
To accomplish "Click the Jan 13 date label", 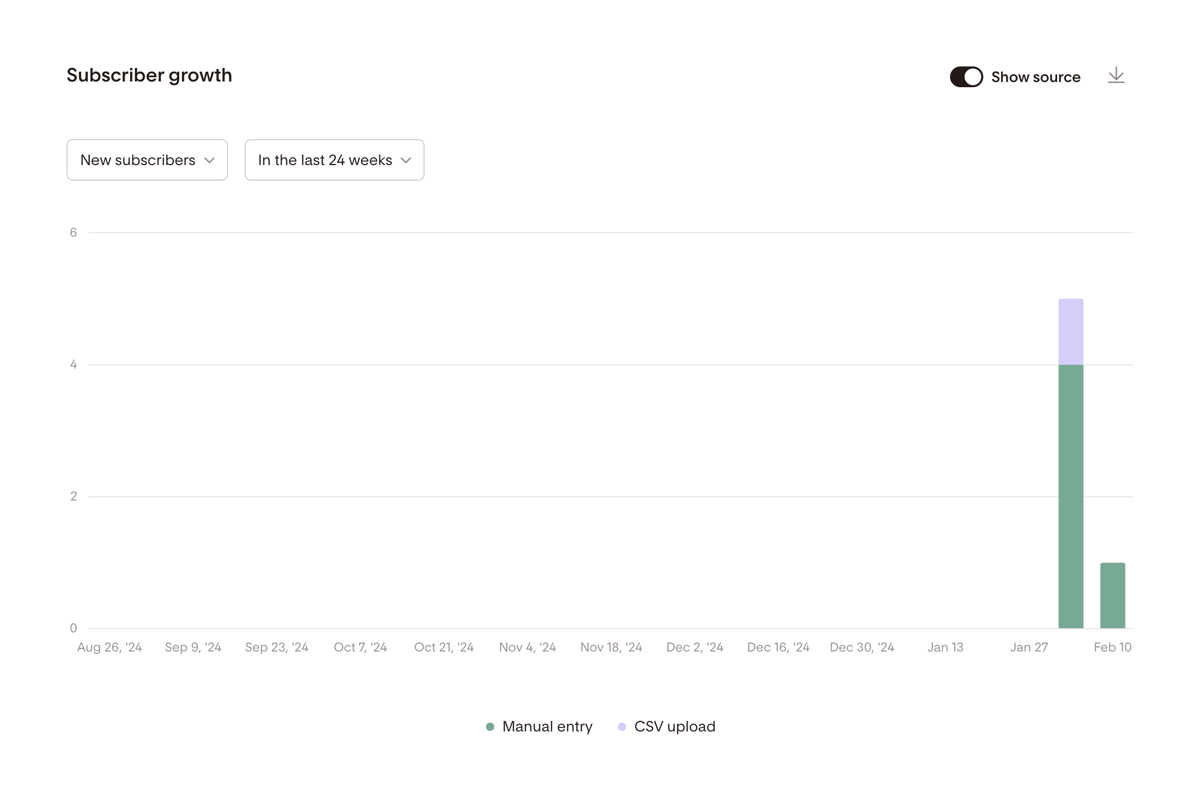I will coord(945,647).
